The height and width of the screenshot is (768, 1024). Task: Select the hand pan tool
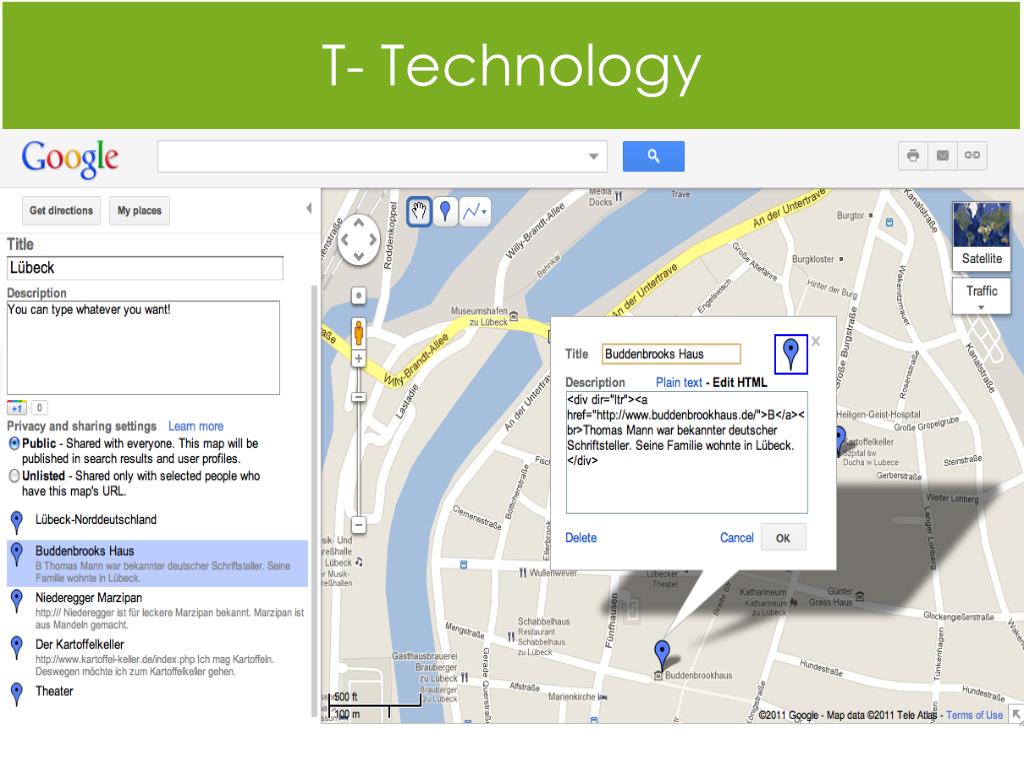point(419,212)
